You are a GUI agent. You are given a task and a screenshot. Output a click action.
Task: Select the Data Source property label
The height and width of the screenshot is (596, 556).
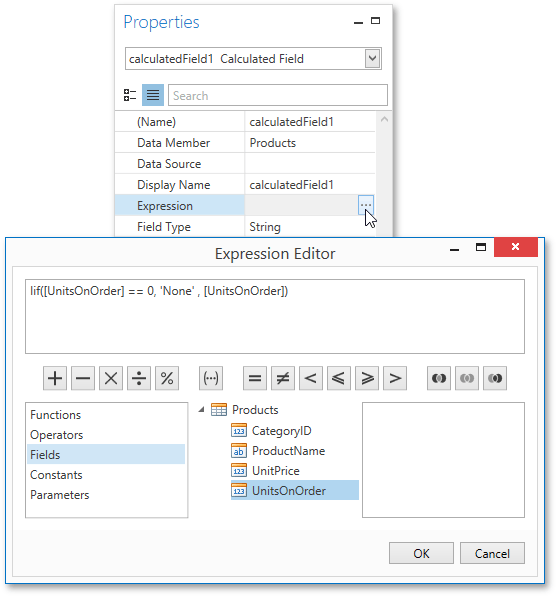[x=169, y=164]
